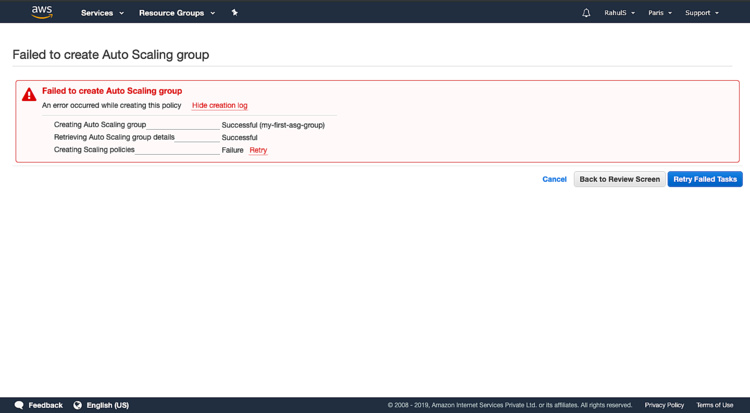Viewport: 750px width, 413px height.
Task: Open the Paris region selector
Action: point(660,13)
